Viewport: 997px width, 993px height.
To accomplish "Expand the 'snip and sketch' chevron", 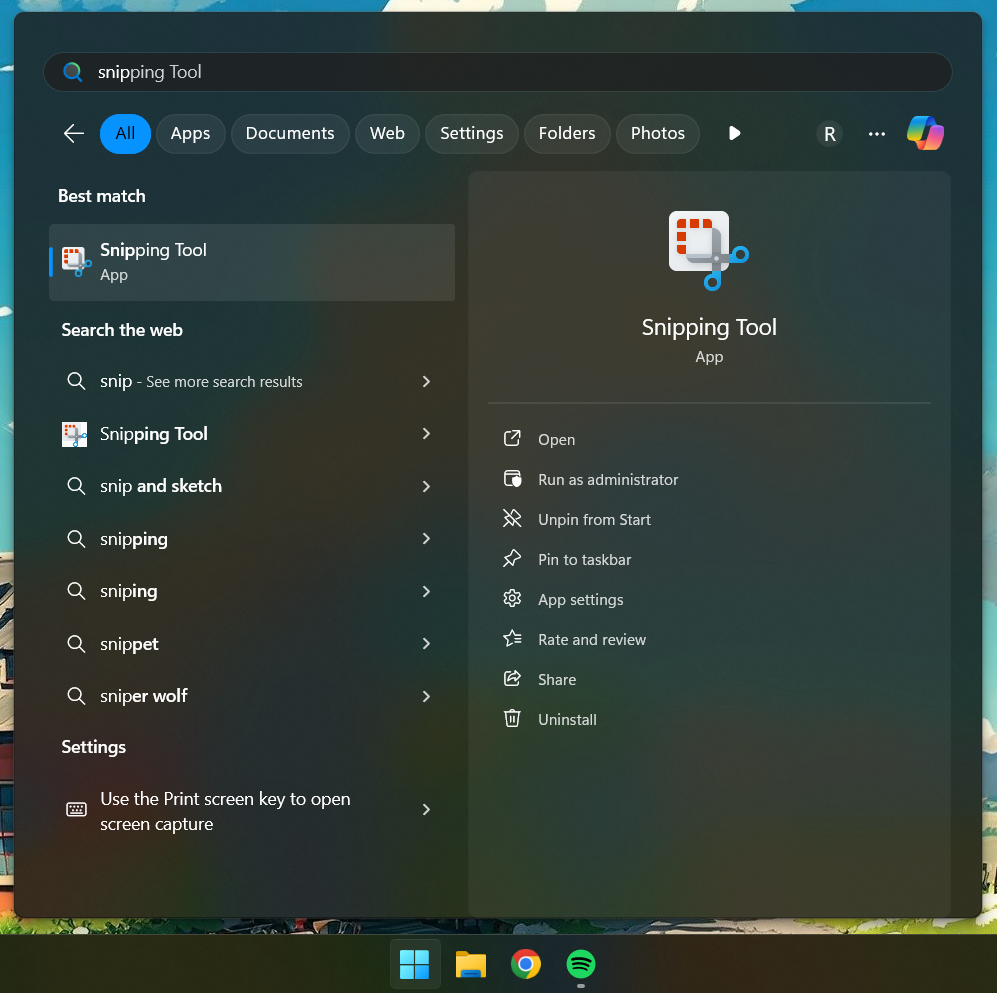I will (x=426, y=486).
